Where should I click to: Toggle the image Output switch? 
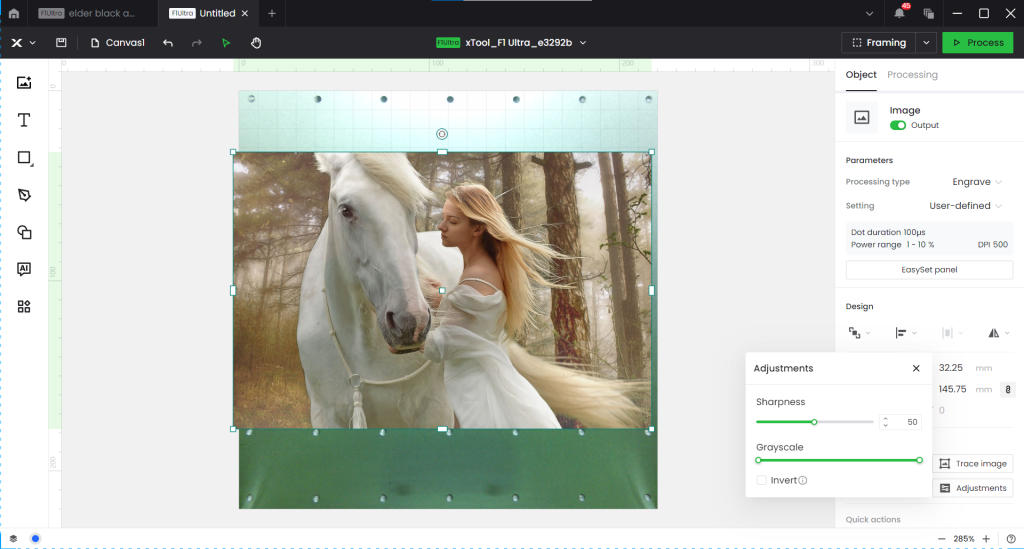point(898,125)
